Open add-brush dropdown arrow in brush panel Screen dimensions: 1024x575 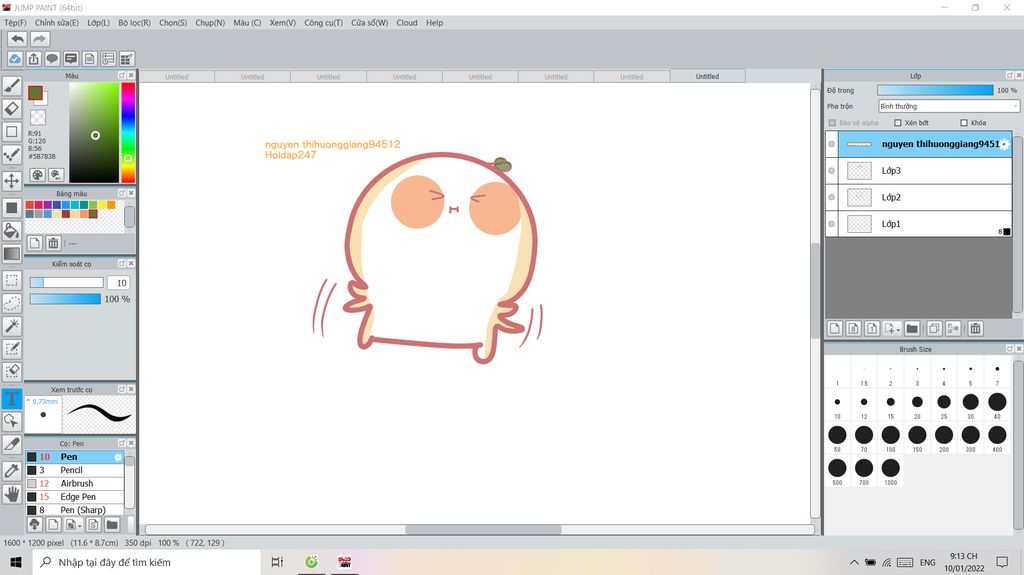click(x=80, y=525)
